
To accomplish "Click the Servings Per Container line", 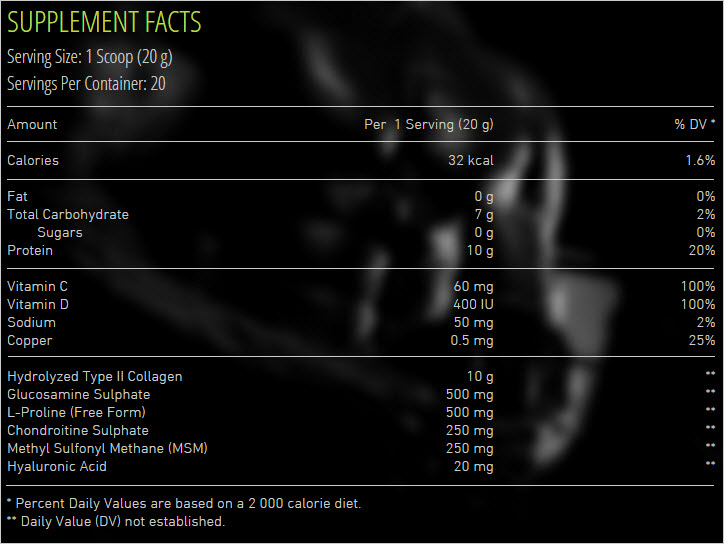I will pos(86,84).
